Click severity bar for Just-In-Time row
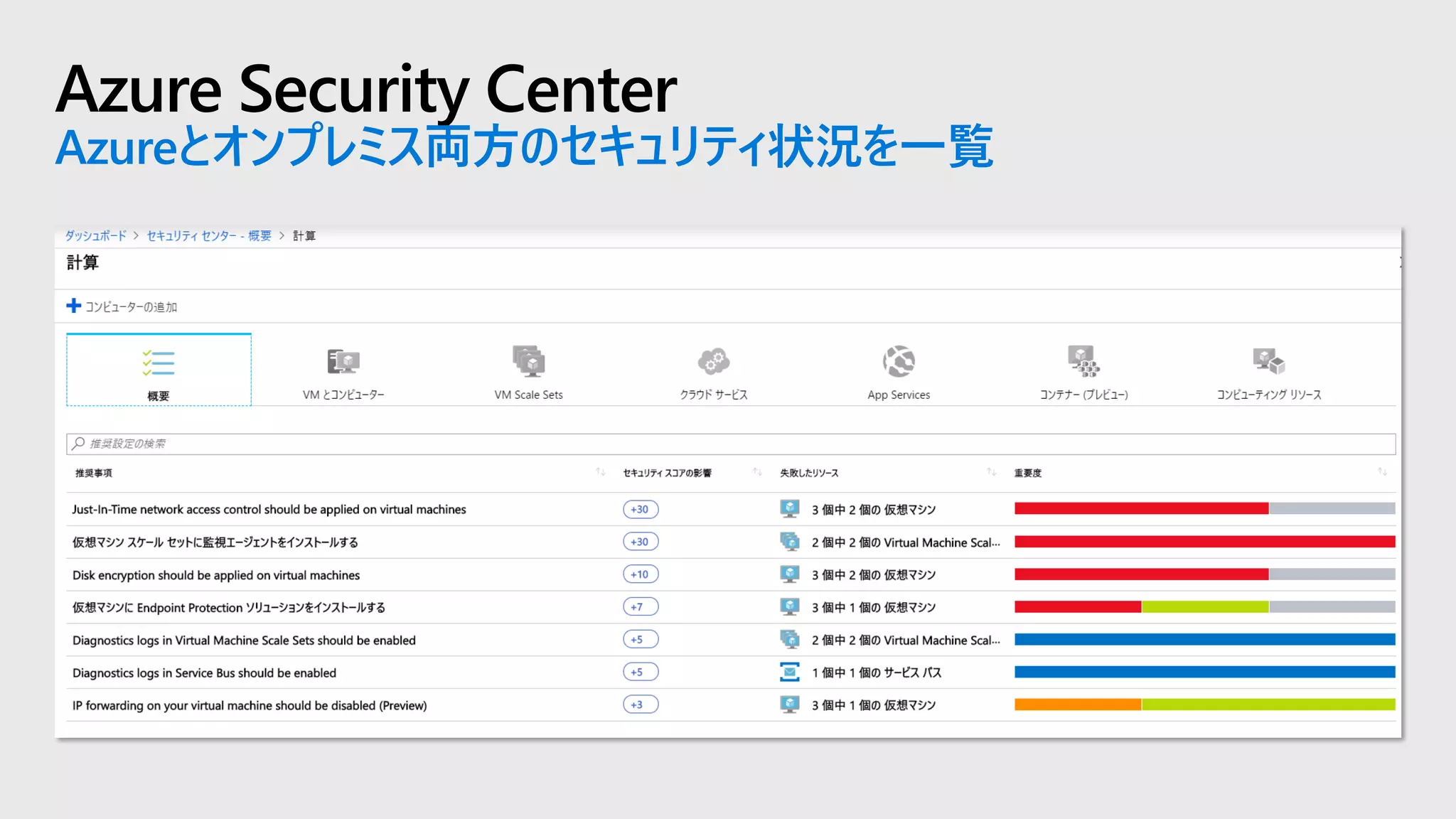This screenshot has height=819, width=1456. click(1205, 508)
